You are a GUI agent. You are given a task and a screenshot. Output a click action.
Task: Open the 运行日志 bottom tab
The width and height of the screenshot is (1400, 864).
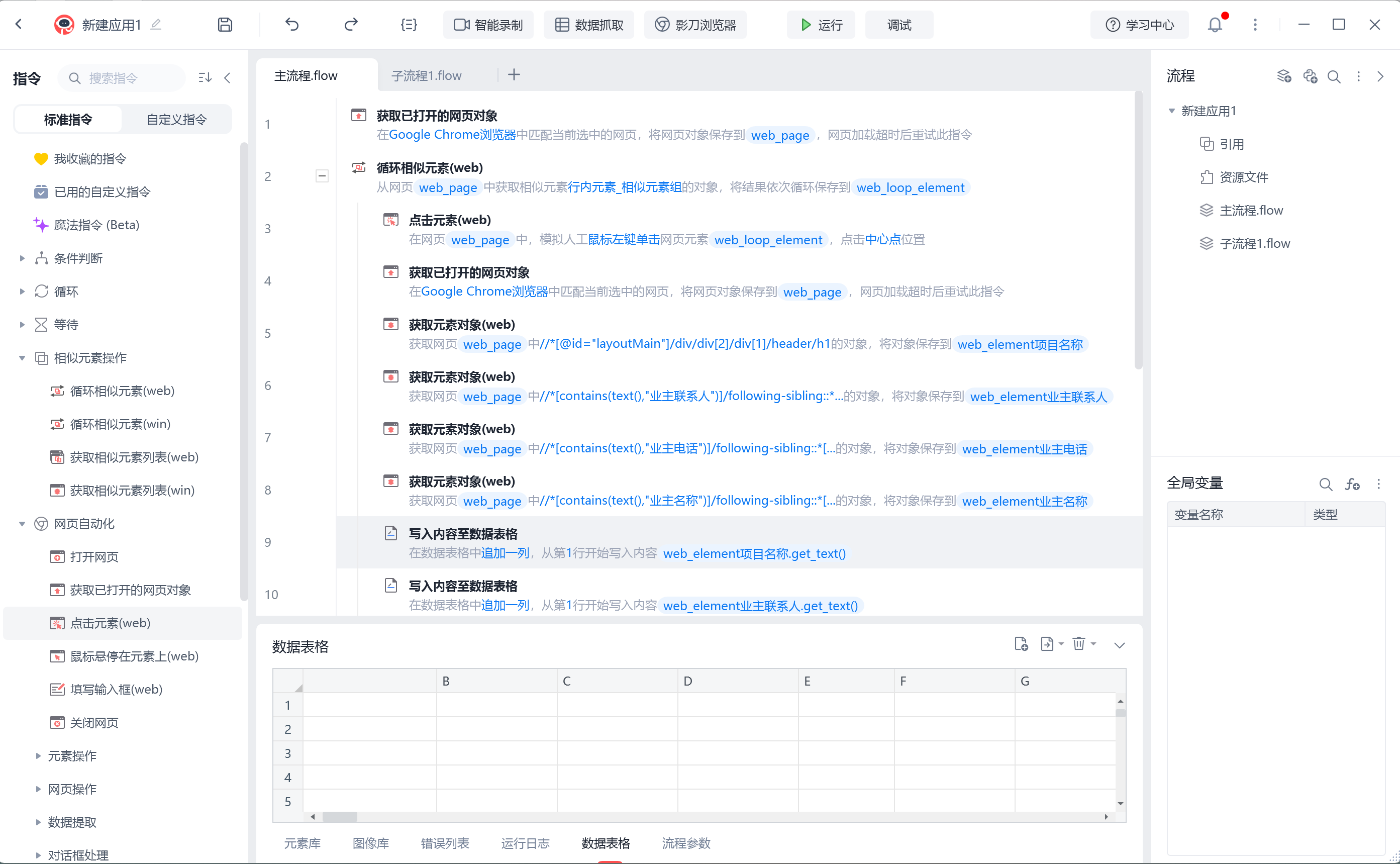[x=525, y=843]
